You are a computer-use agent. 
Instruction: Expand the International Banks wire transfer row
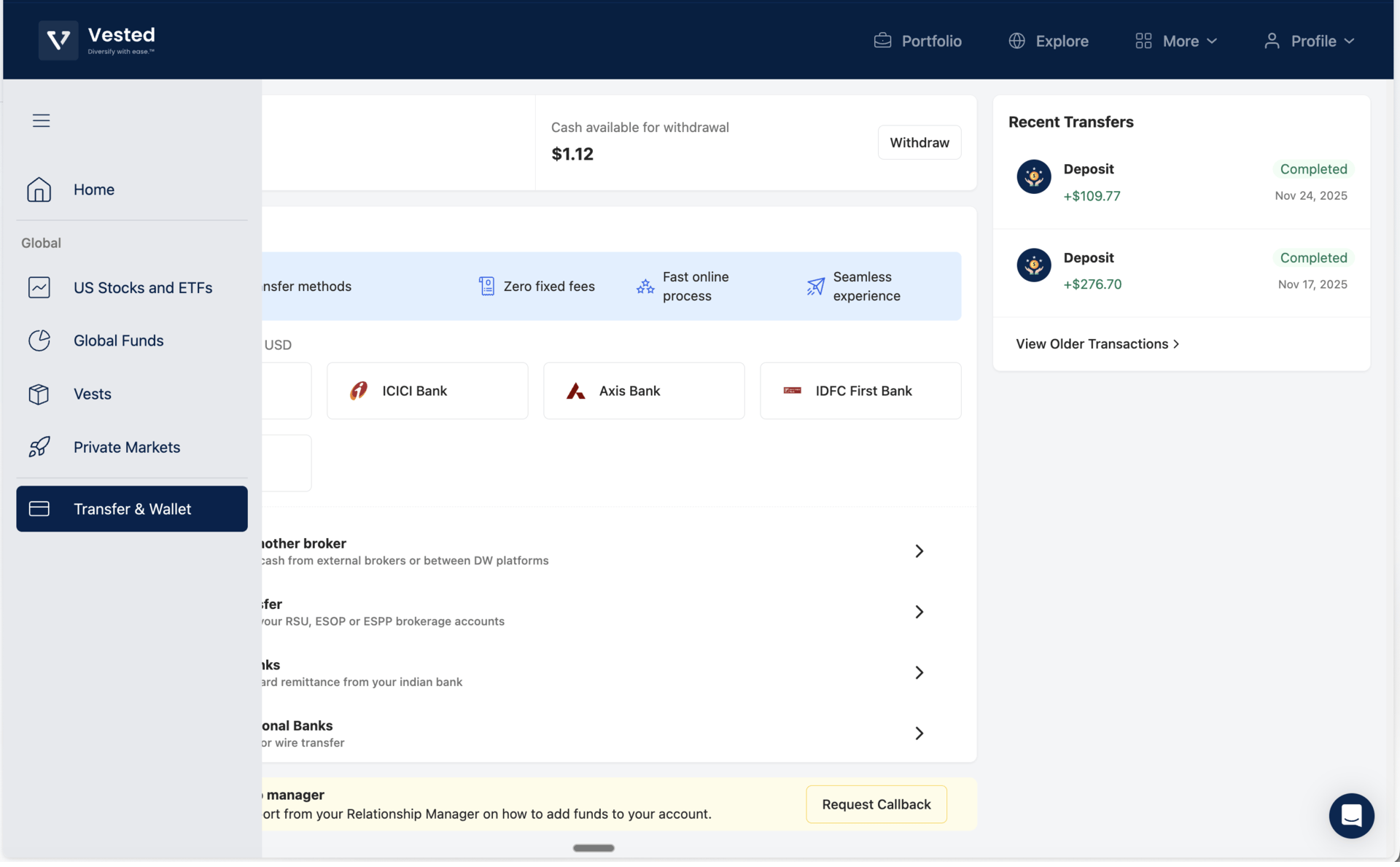point(918,733)
